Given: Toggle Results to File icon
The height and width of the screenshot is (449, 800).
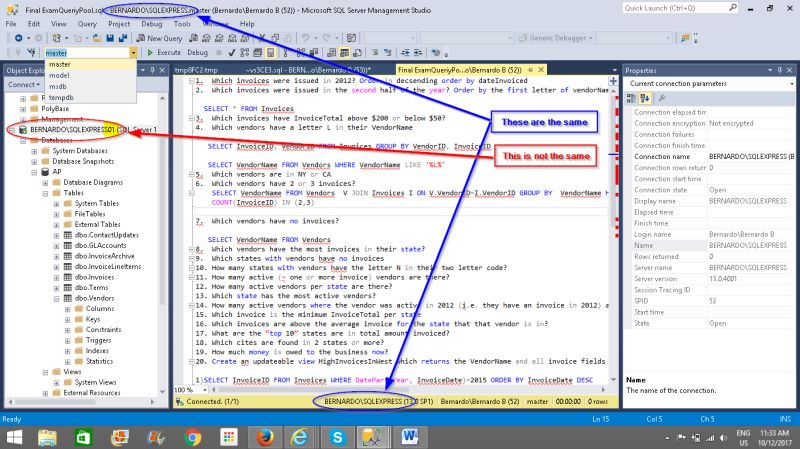Looking at the screenshot, I should 358,53.
